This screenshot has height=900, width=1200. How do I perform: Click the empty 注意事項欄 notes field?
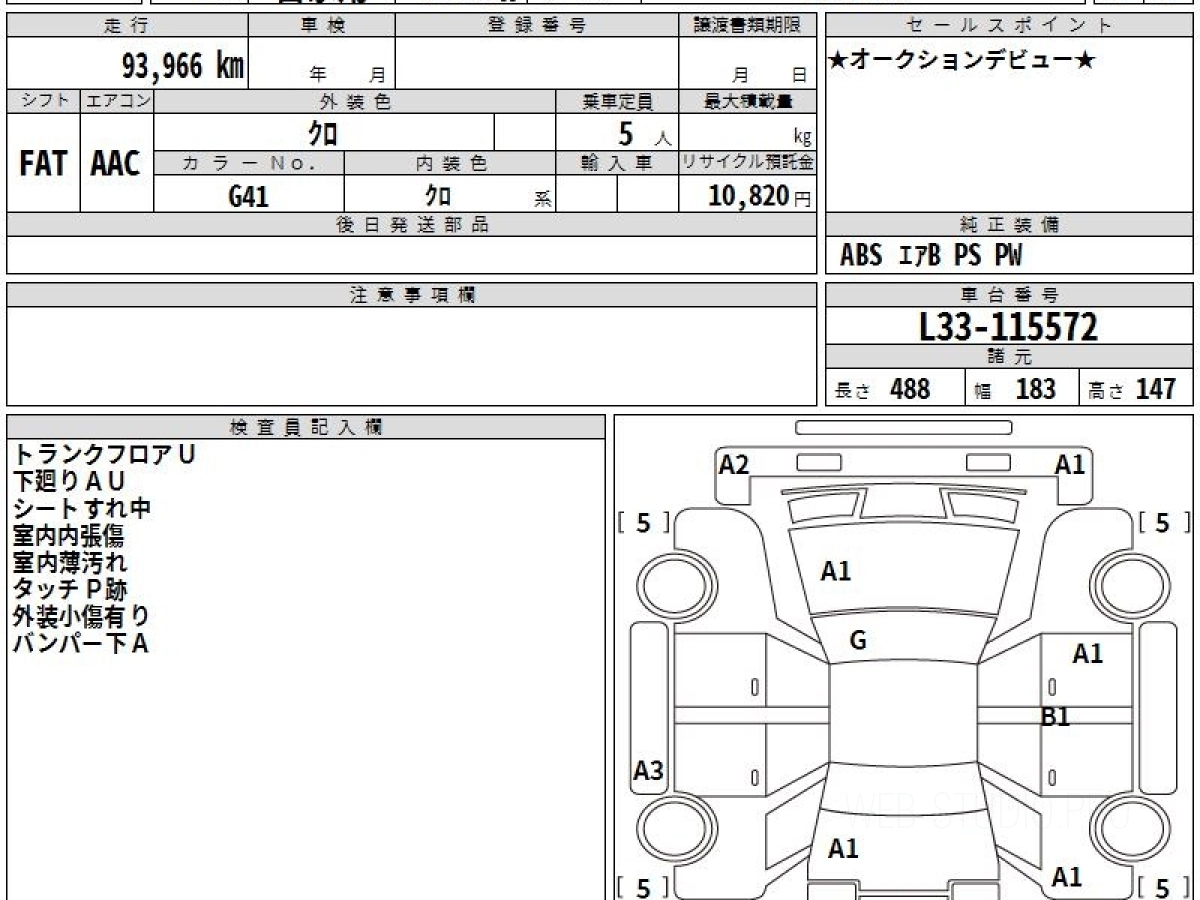(x=411, y=356)
